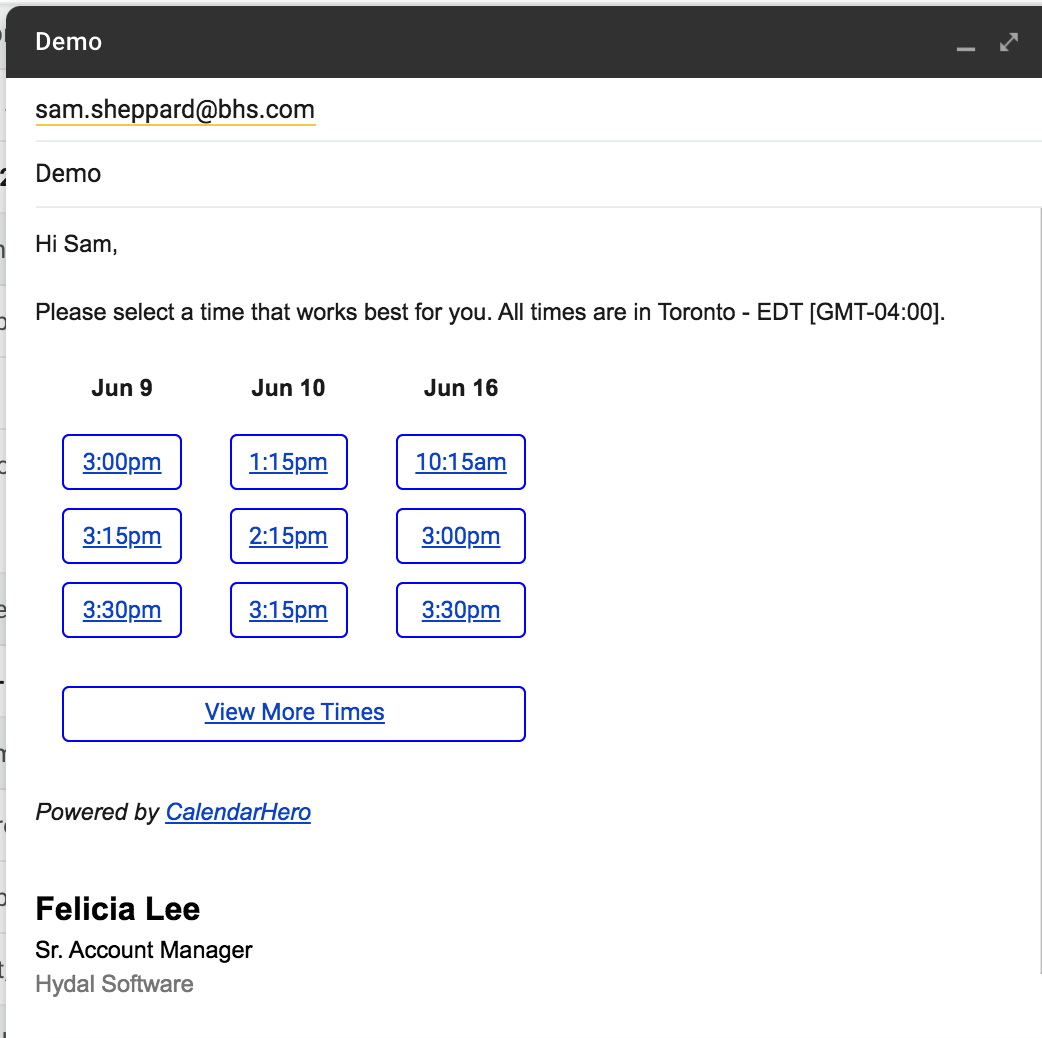Select 3:30pm on Jun 16

(x=461, y=610)
